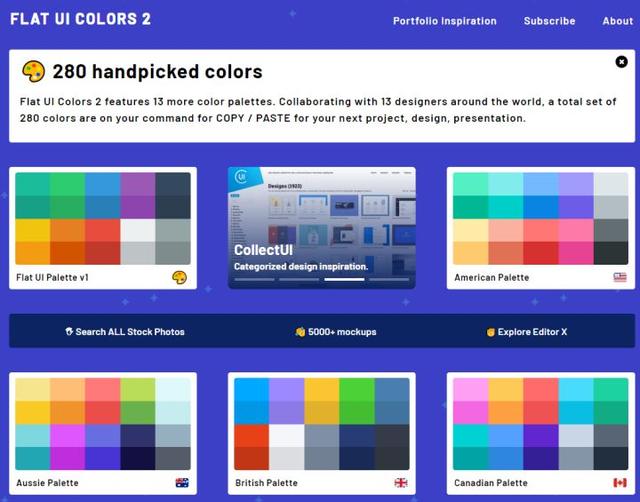The image size is (640, 502).
Task: Open the CollectUI promo slide image
Action: [322, 228]
